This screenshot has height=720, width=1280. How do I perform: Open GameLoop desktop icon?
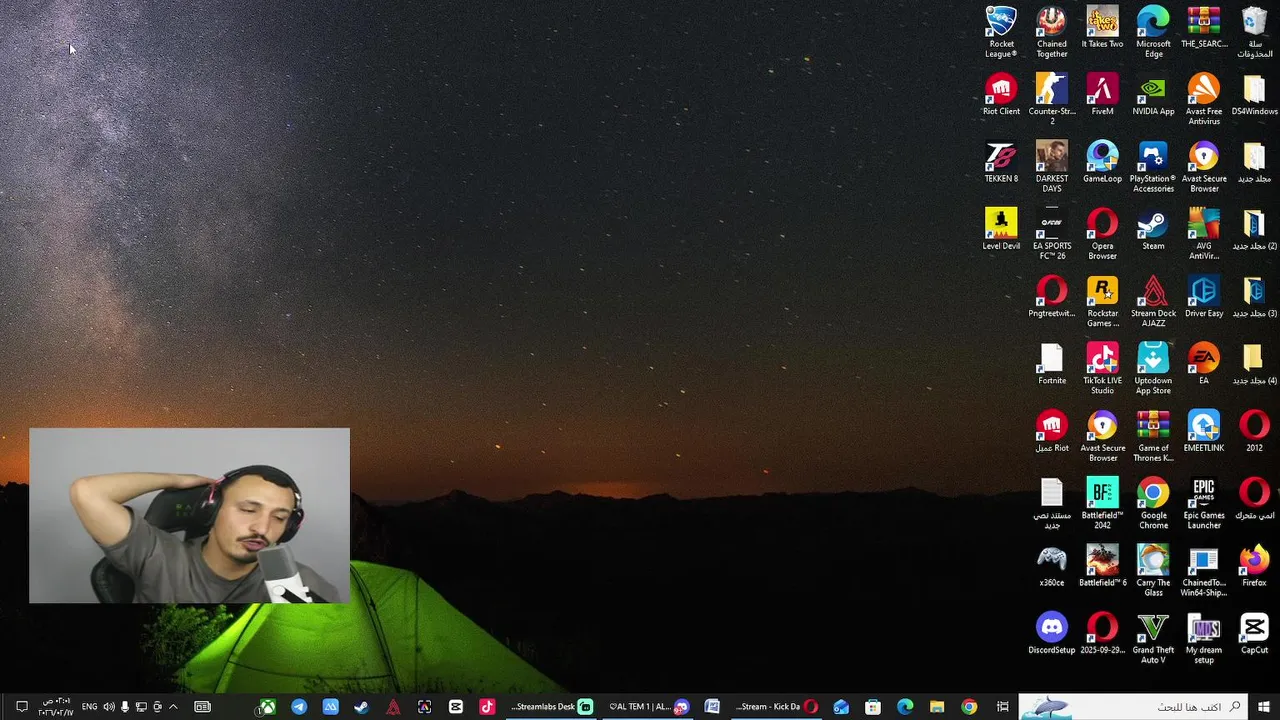tap(1102, 162)
